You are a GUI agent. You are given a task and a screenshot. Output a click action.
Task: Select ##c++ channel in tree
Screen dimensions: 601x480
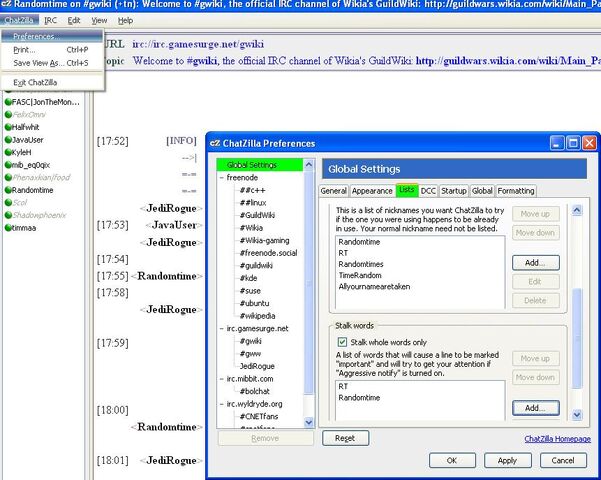click(253, 190)
